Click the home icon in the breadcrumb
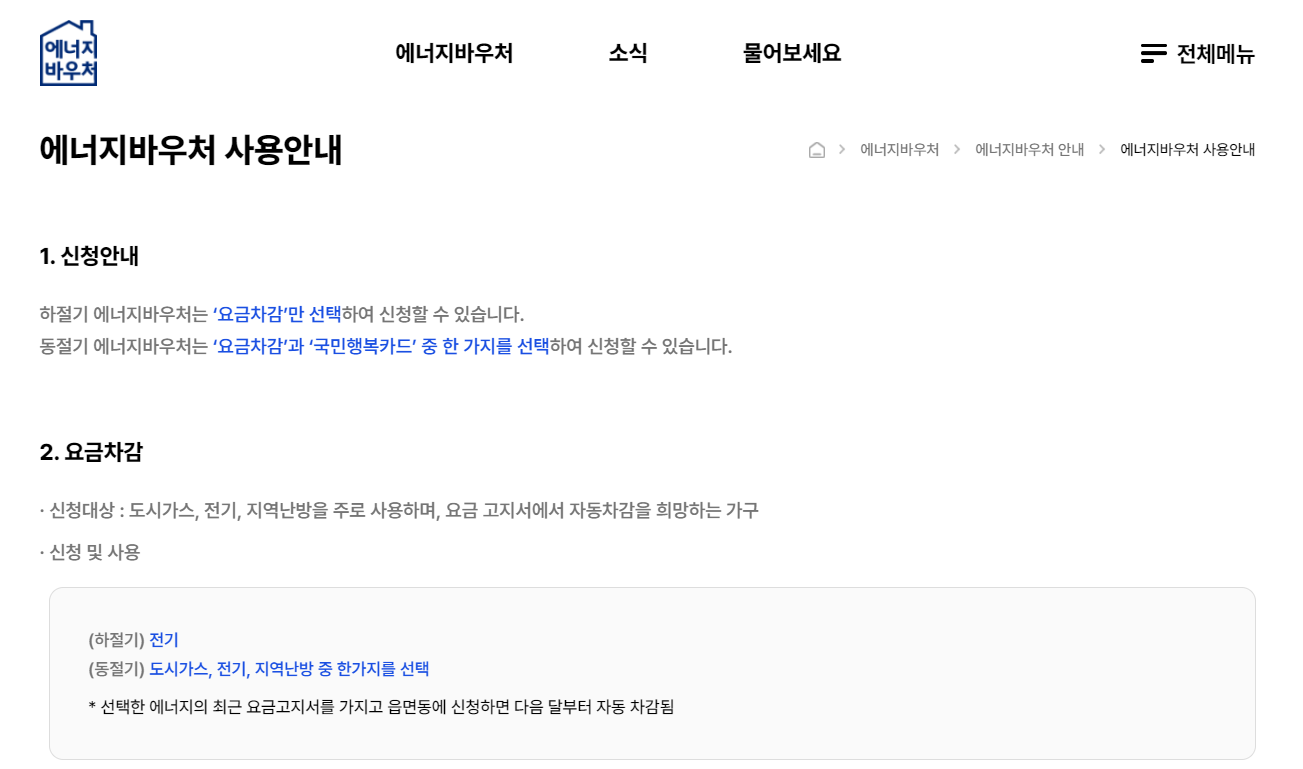The image size is (1303, 769). (x=817, y=149)
